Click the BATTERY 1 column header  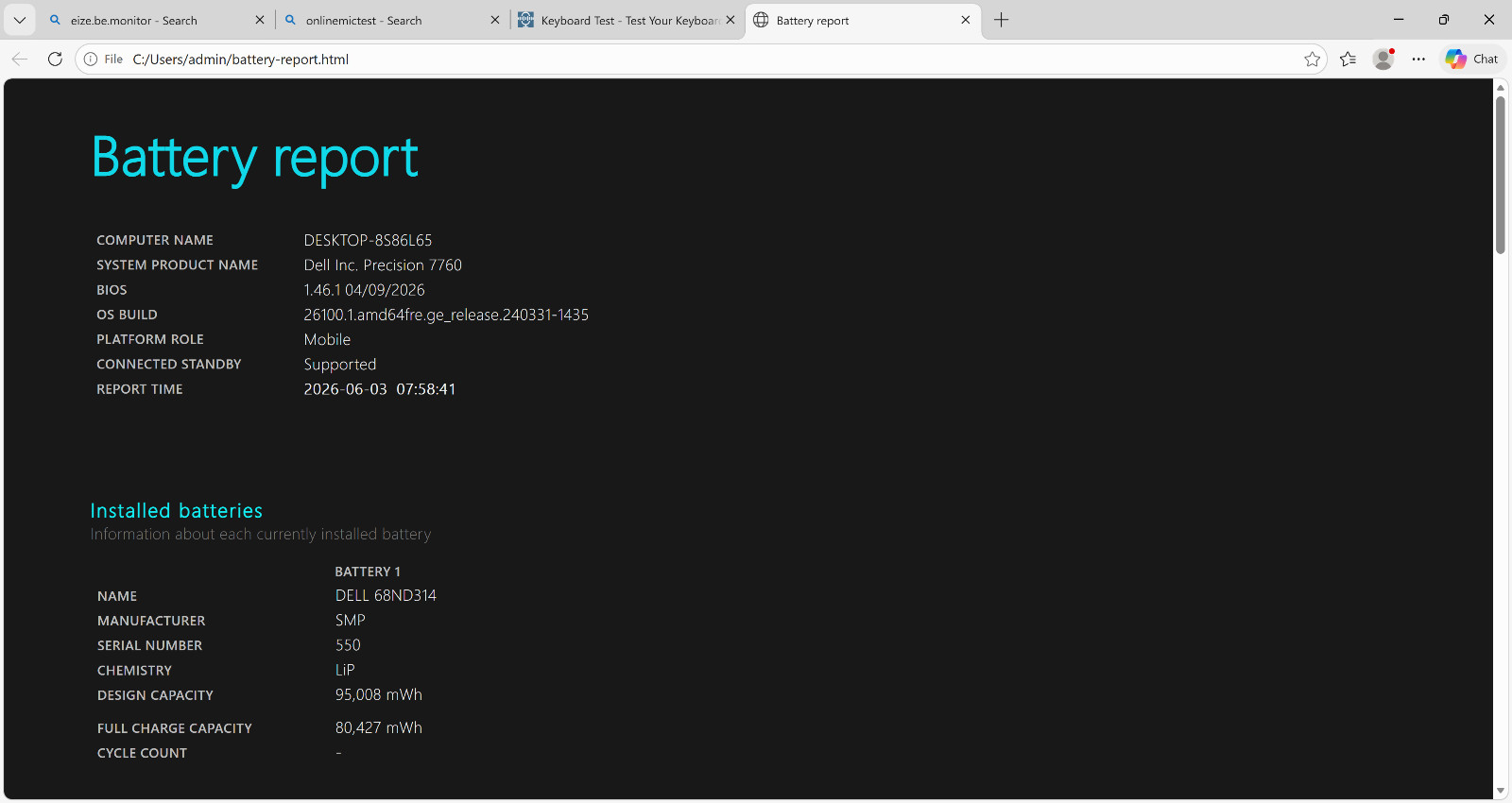pos(368,572)
